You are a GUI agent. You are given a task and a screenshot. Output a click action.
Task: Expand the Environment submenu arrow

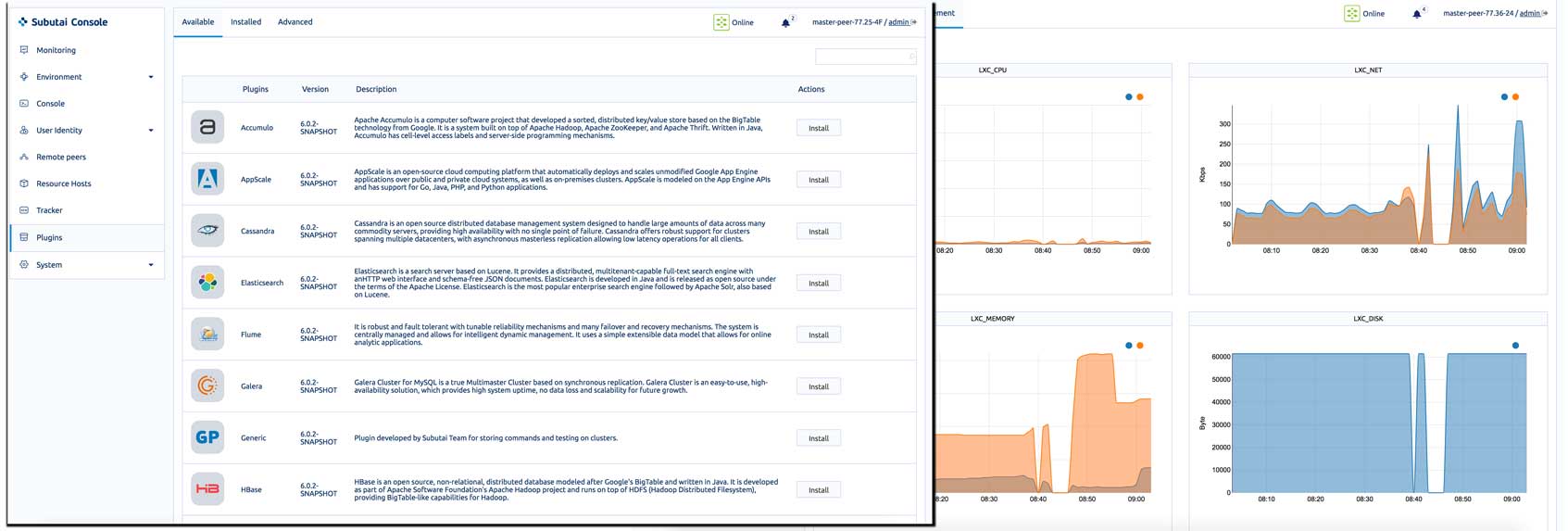(151, 77)
